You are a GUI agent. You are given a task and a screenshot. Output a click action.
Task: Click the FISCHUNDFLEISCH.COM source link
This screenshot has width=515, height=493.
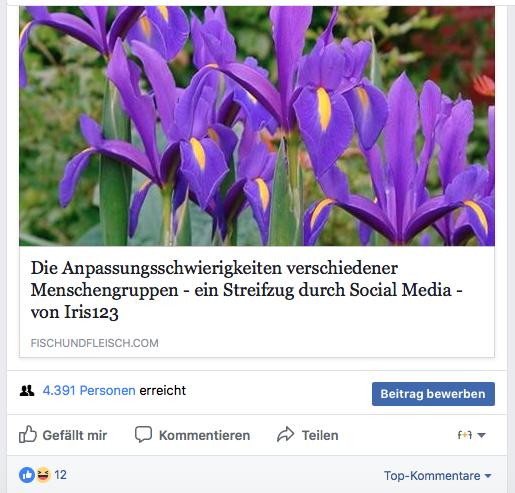95,343
